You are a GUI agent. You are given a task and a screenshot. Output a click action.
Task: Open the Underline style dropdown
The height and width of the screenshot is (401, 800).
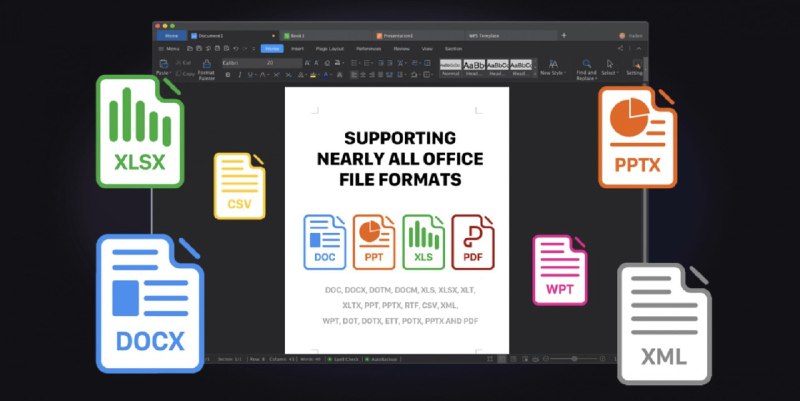pyautogui.click(x=257, y=75)
